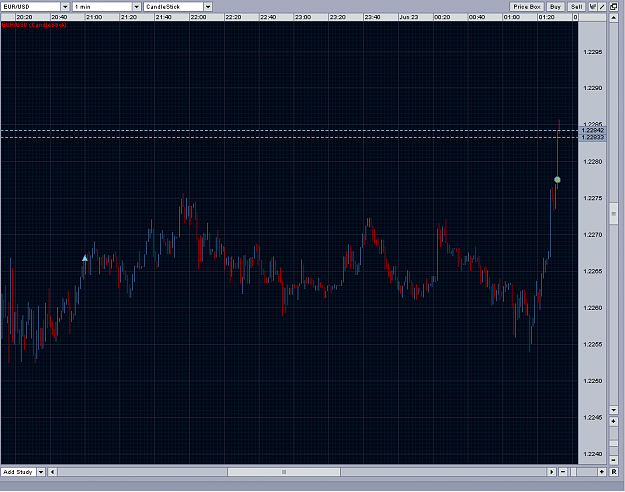Image resolution: width=625 pixels, height=492 pixels.
Task: Click the CandleStick chart style field
Action: [x=173, y=7]
